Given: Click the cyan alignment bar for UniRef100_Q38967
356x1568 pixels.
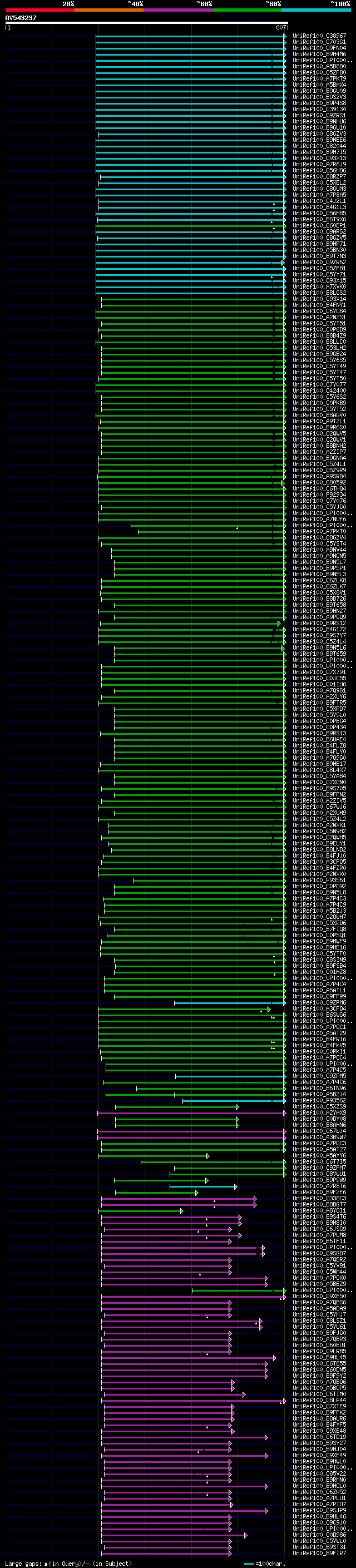Looking at the screenshot, I should 190,36.
